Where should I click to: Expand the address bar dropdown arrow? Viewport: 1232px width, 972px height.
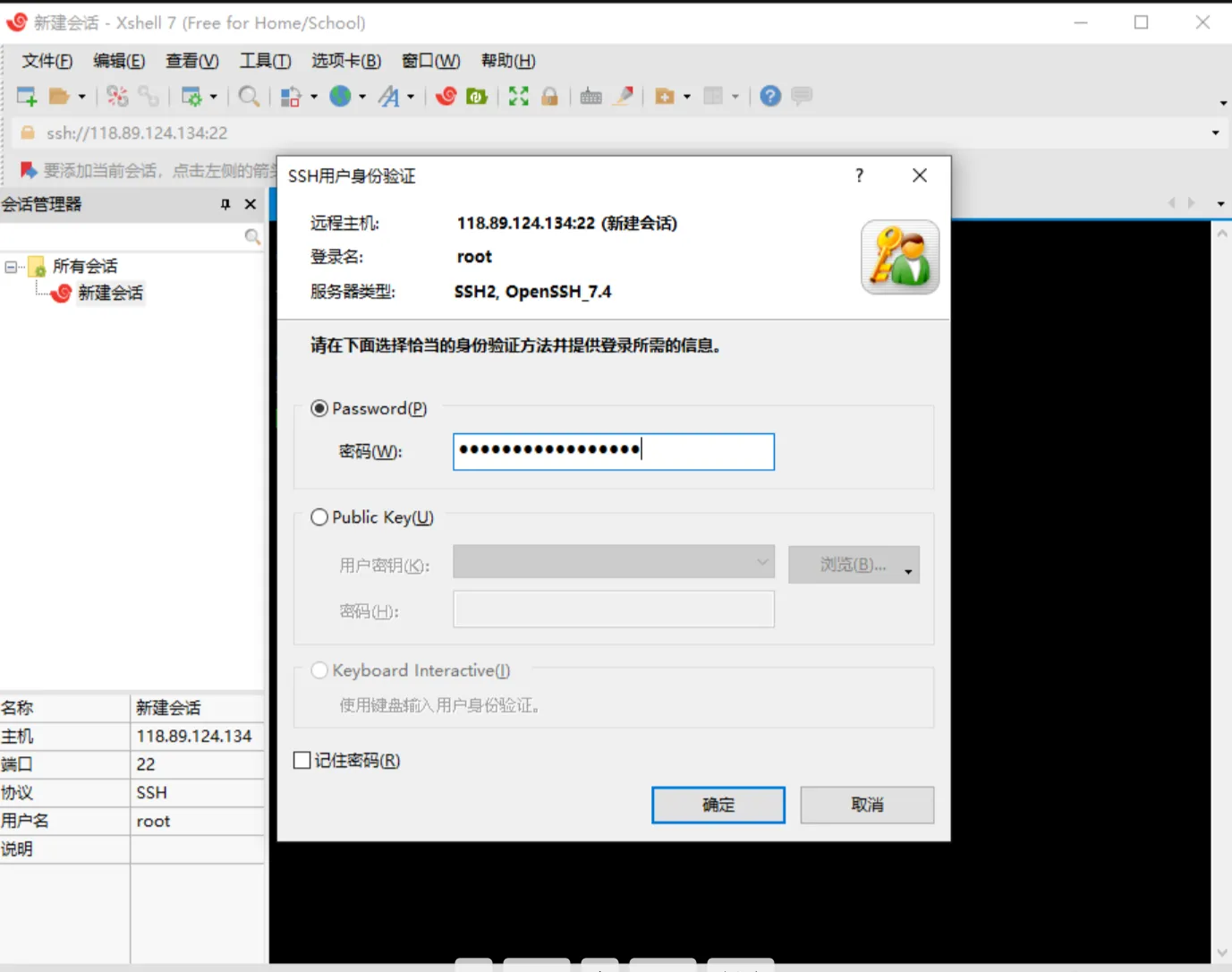[1215, 133]
